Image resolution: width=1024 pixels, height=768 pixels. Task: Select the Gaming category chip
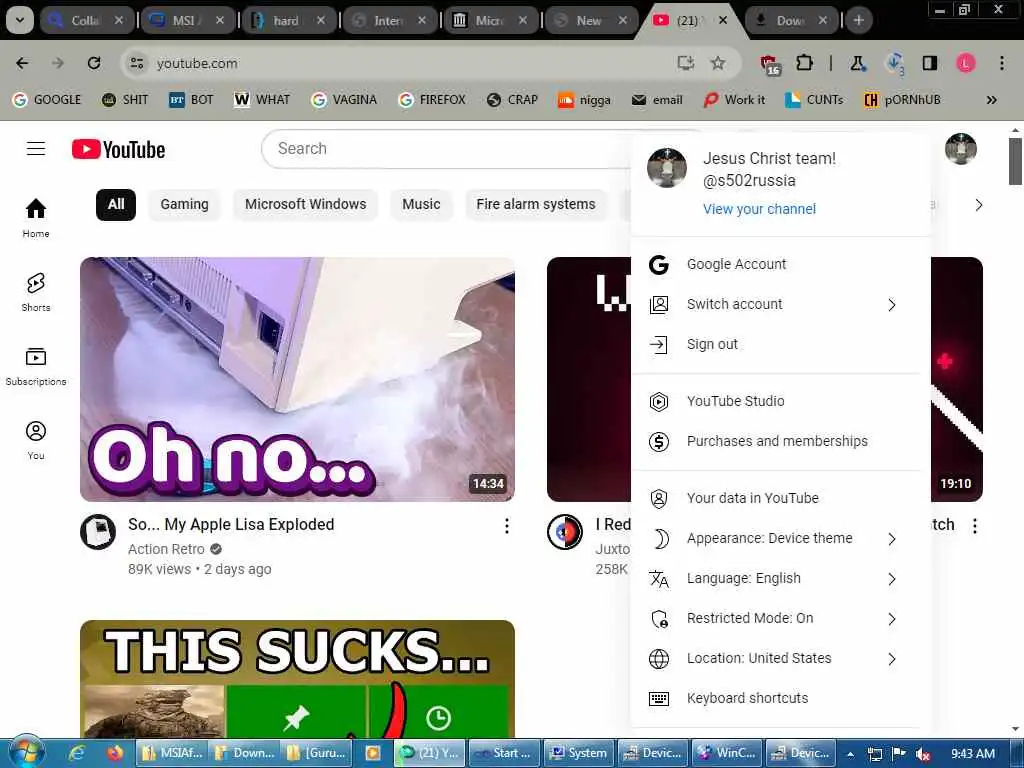click(x=184, y=204)
